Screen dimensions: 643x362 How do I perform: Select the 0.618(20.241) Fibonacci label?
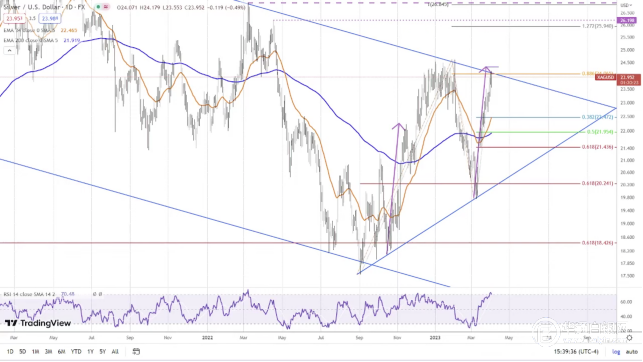[597, 183]
